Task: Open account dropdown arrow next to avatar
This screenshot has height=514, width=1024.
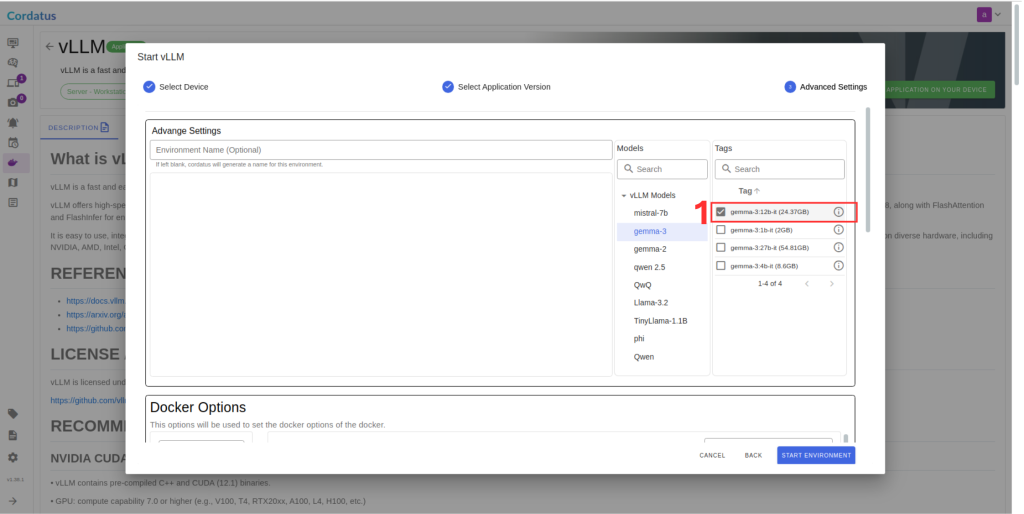Action: pos(998,14)
